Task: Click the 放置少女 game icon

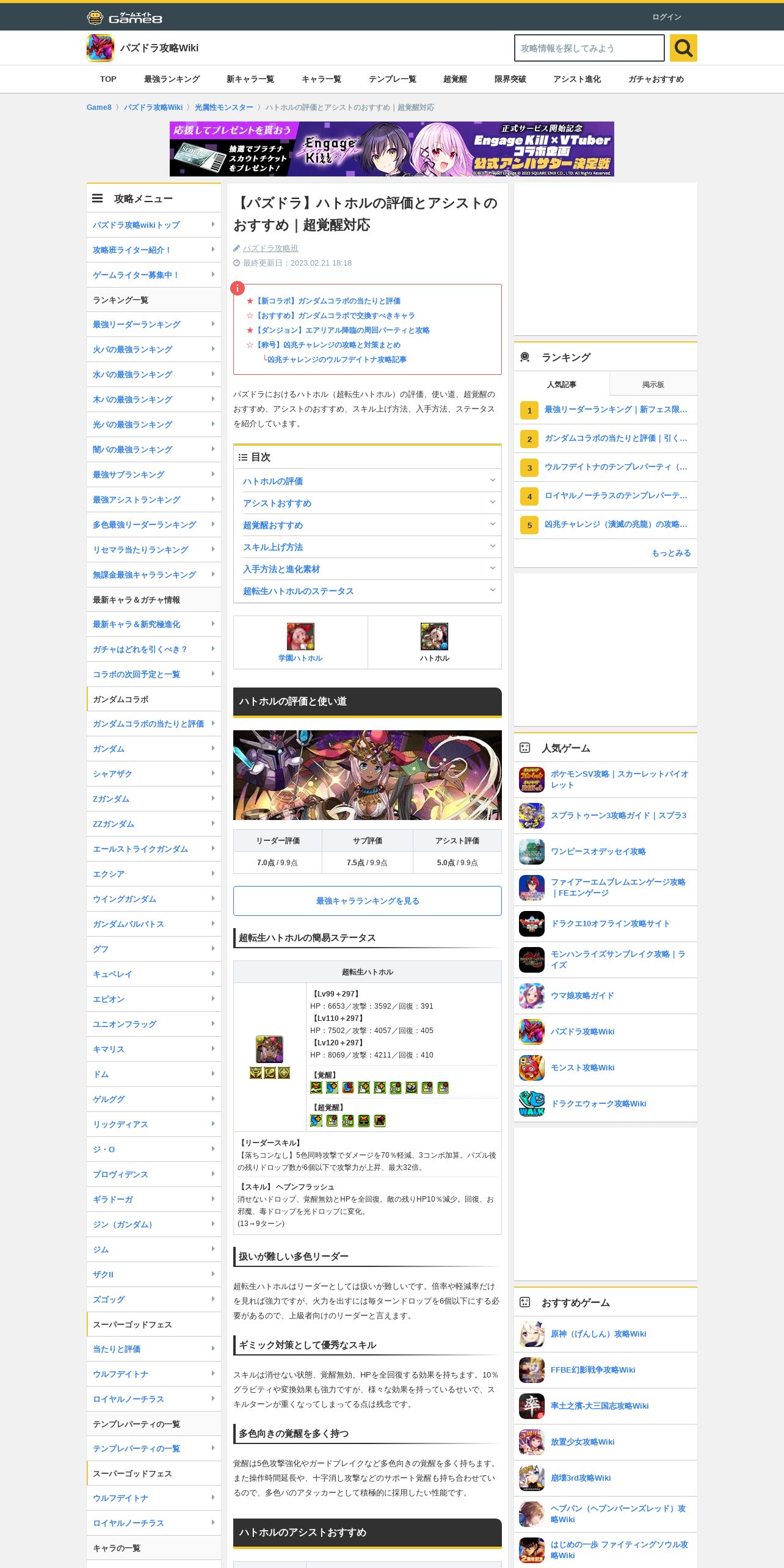Action: click(532, 1442)
